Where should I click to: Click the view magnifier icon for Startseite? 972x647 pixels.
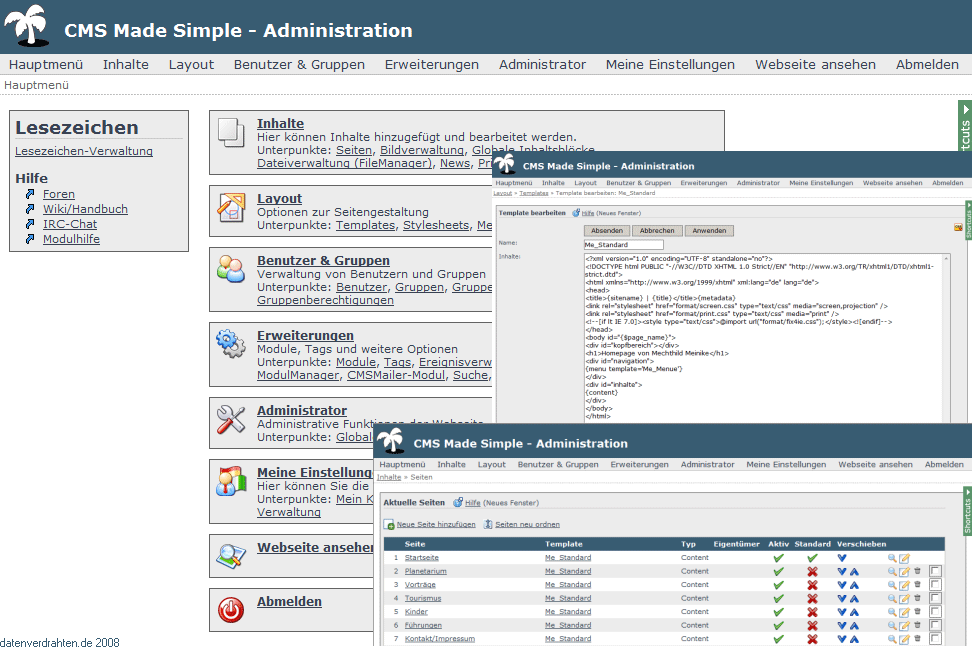pos(892,558)
